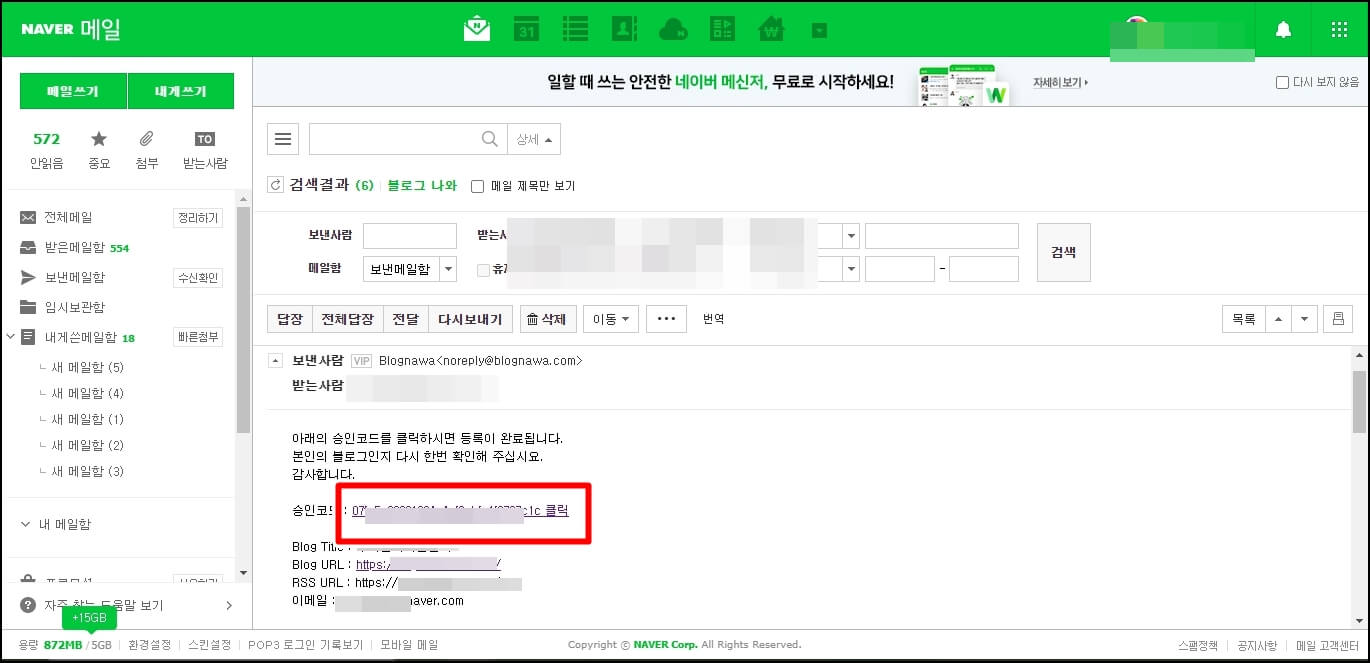The image size is (1370, 663).
Task: Open subfolder 새 메일함 (1)
Action: pyautogui.click(x=87, y=419)
